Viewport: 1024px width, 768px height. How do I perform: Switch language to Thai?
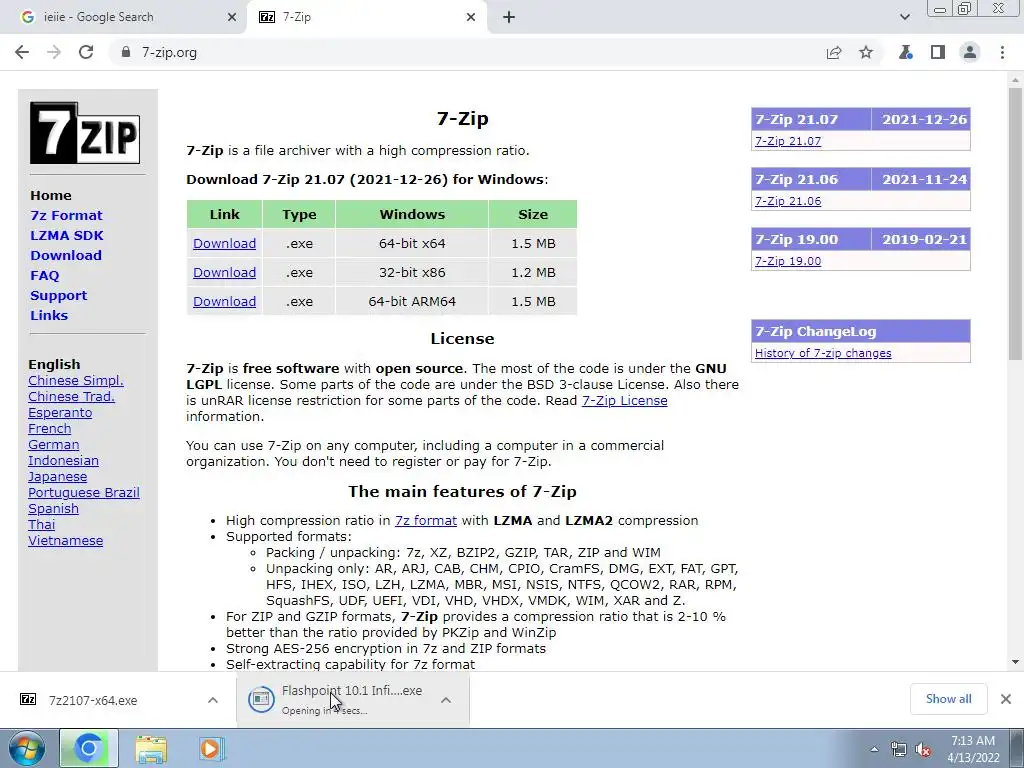(x=42, y=524)
